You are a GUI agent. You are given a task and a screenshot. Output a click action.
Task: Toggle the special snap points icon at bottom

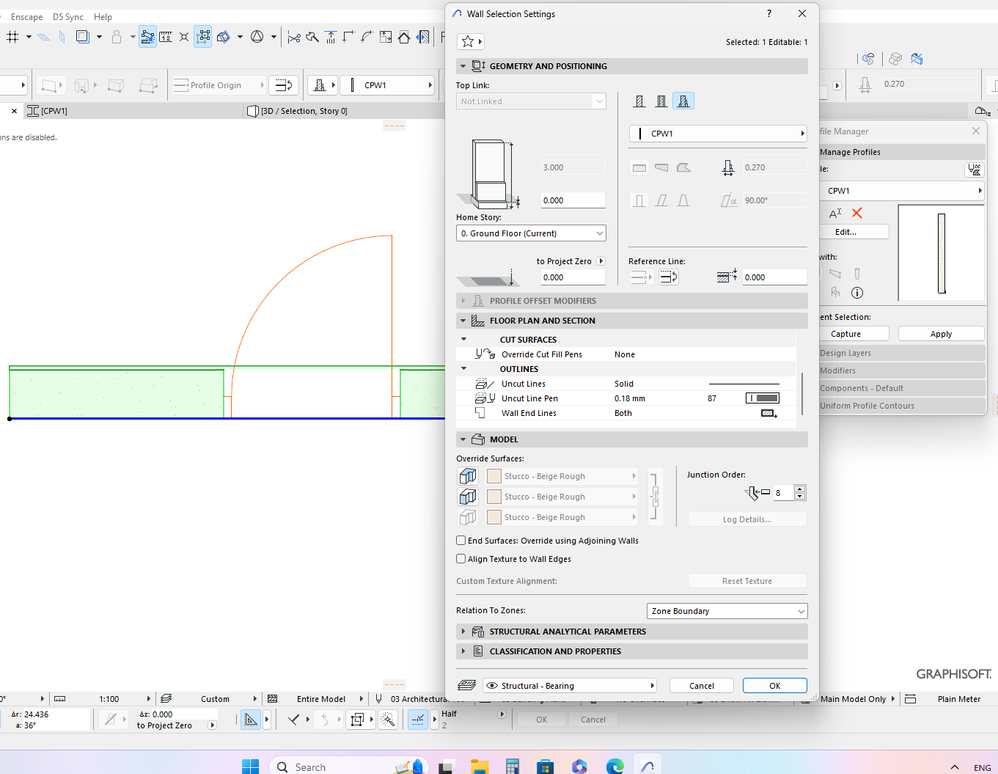(x=418, y=720)
